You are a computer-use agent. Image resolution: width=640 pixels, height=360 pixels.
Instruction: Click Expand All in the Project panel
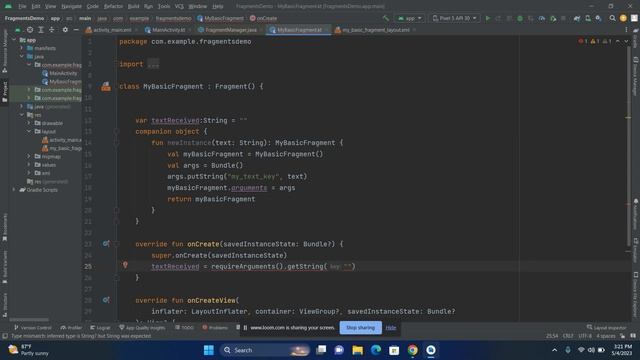point(41,30)
